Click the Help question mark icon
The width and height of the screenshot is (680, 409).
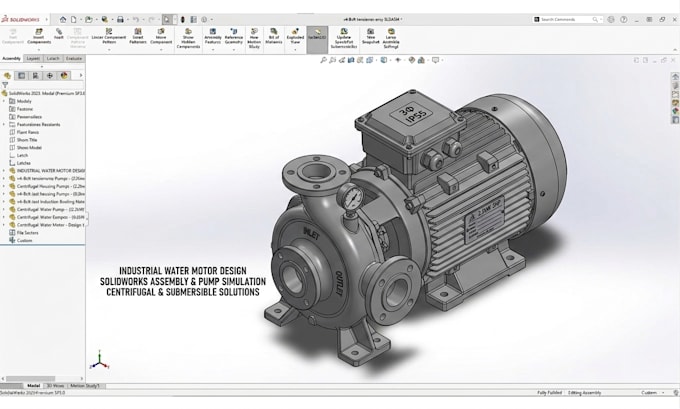tap(624, 20)
